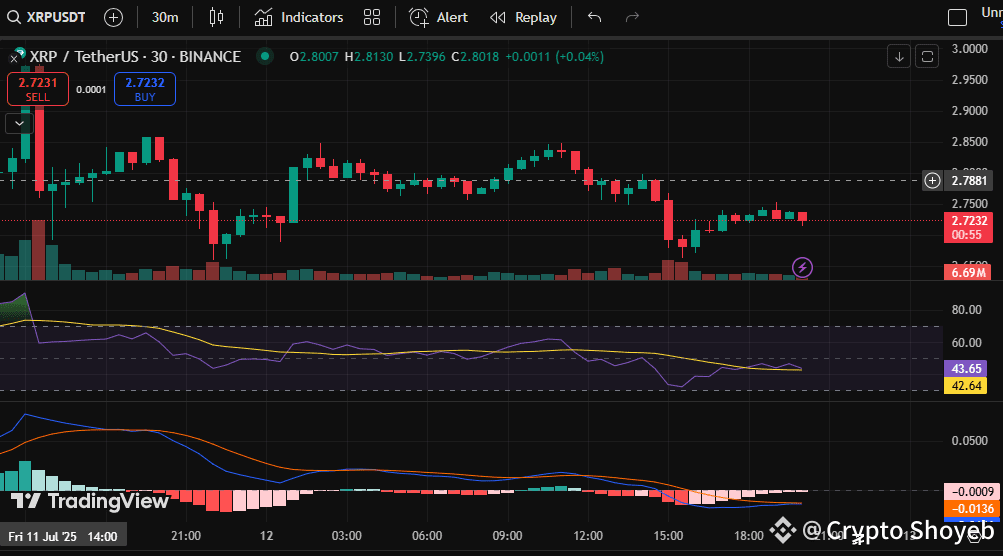The height and width of the screenshot is (556, 1003).
Task: Start bar Replay mode
Action: pos(523,17)
